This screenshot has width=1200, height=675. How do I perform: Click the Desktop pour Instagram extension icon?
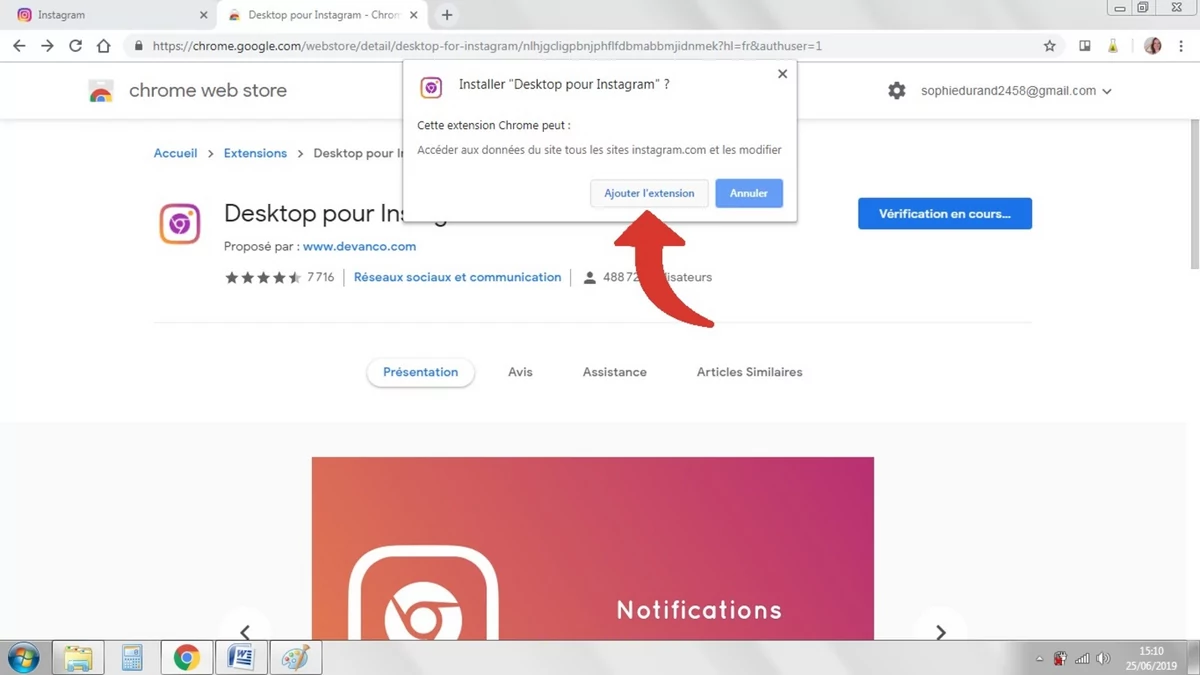[x=180, y=223]
